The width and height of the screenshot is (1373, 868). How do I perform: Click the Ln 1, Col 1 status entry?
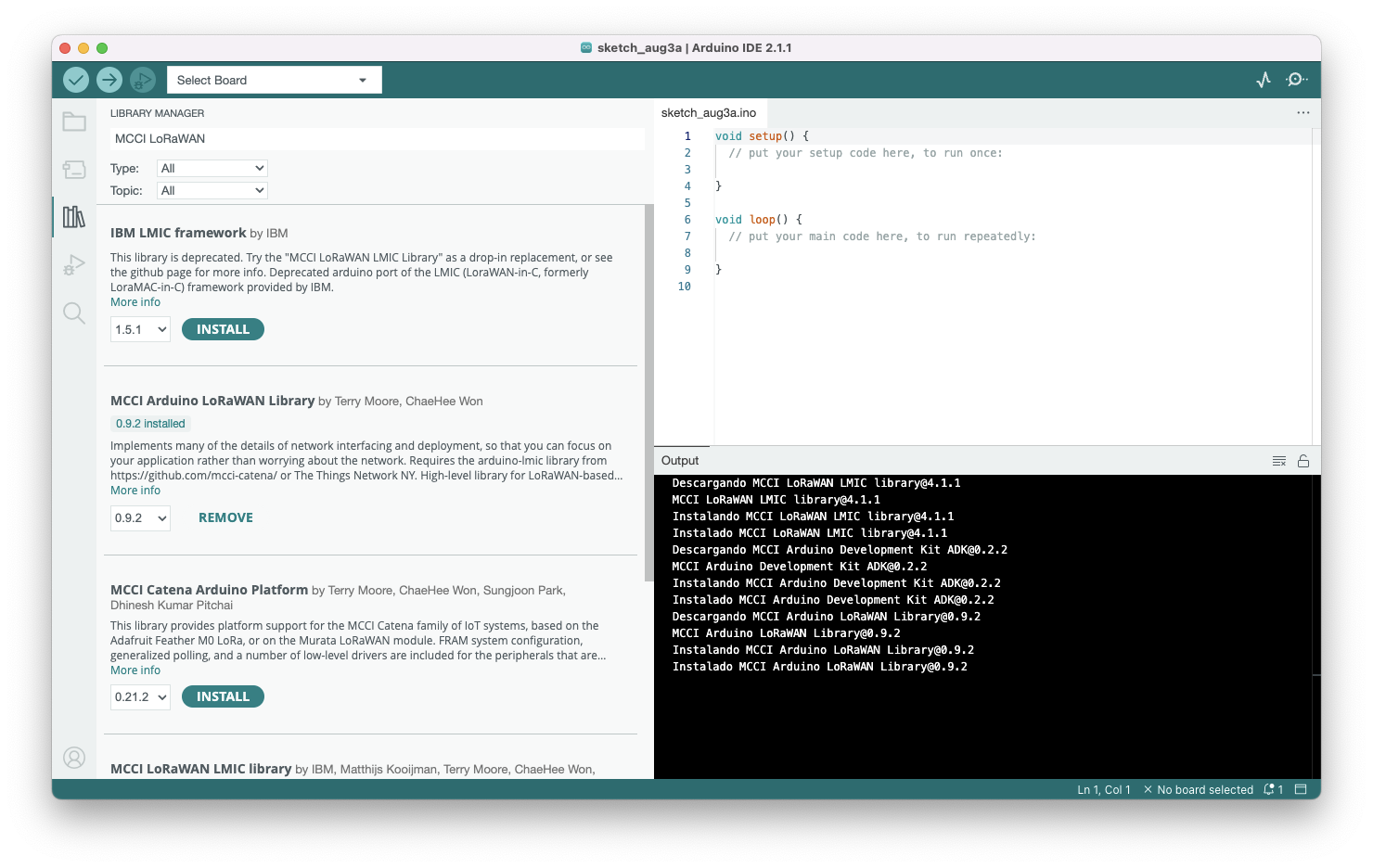(1104, 790)
